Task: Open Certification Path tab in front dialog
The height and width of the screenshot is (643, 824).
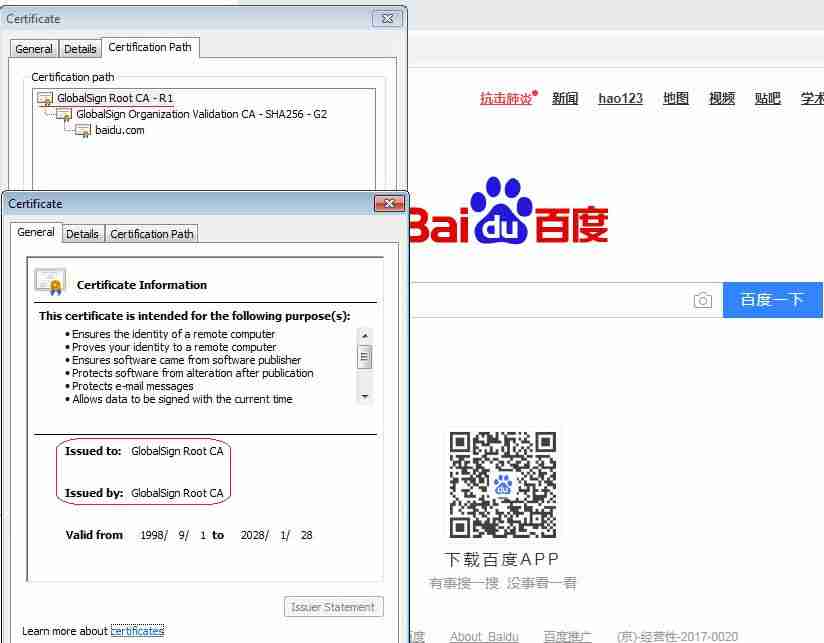Action: tap(152, 234)
